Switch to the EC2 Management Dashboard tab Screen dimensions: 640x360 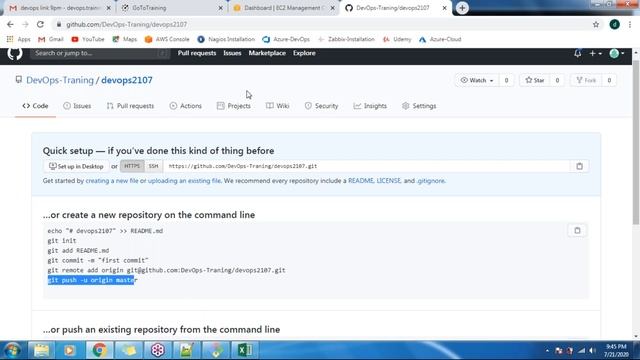tap(284, 8)
